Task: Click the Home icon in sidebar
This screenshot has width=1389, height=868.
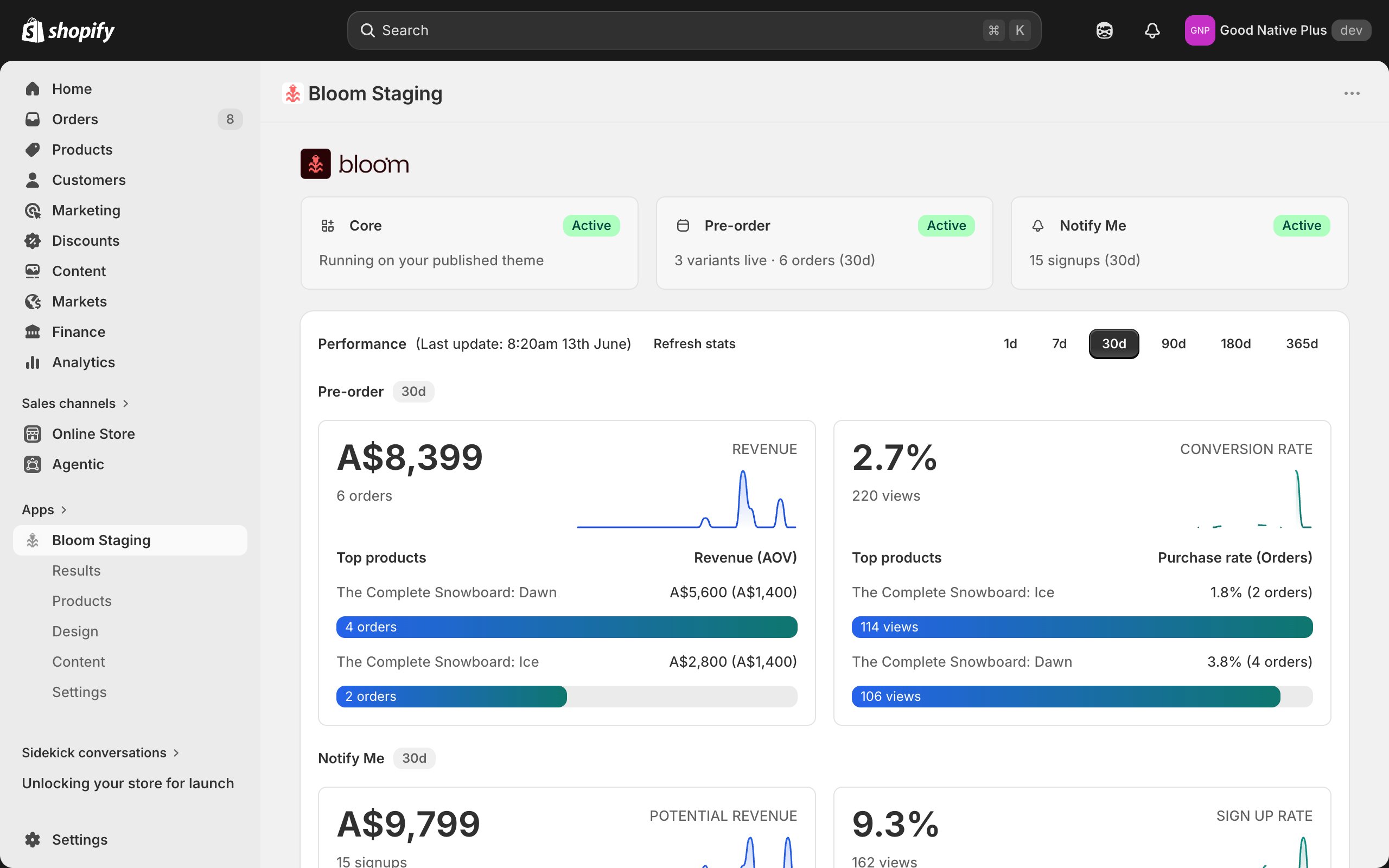Action: [x=33, y=89]
